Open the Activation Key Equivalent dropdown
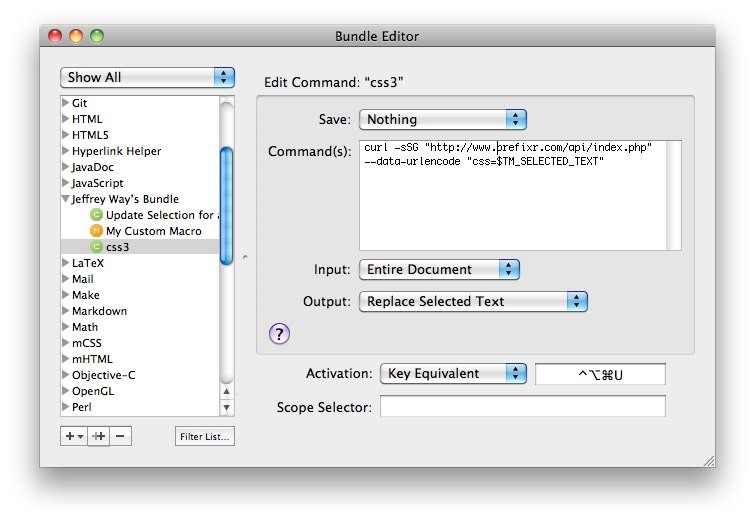755x522 pixels. pyautogui.click(x=454, y=374)
